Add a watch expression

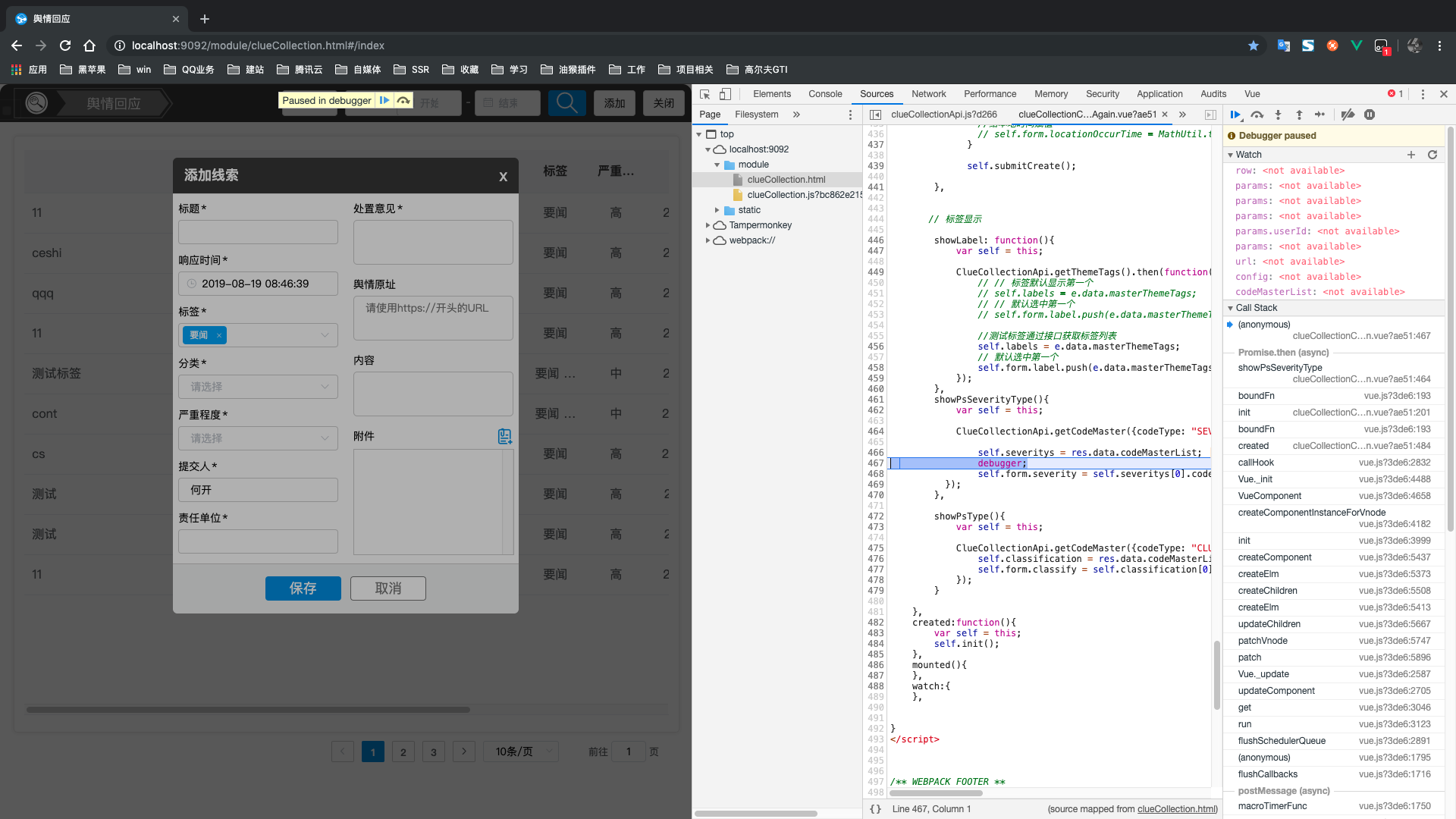click(x=1411, y=155)
